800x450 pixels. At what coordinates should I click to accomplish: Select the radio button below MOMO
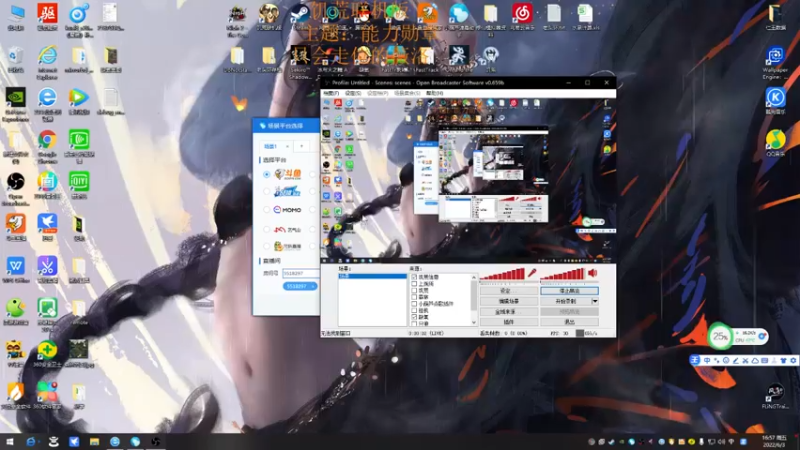pos(266,229)
